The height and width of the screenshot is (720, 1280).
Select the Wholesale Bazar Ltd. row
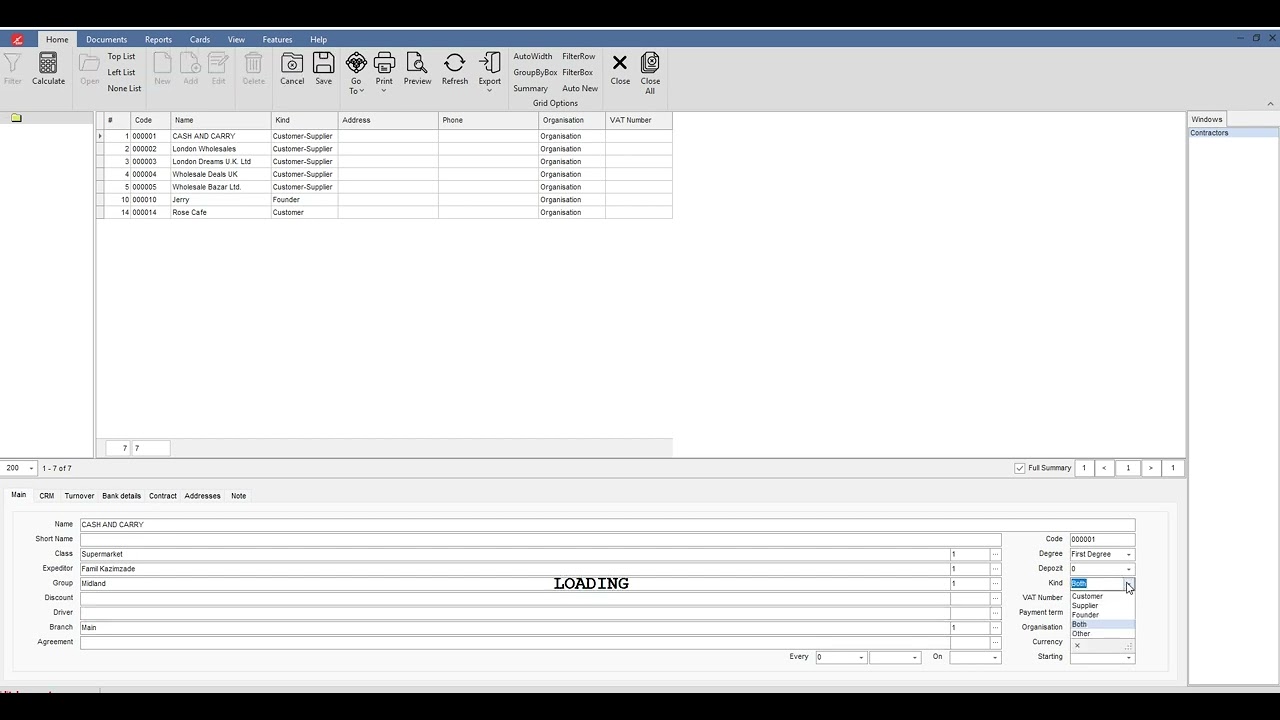coord(384,187)
